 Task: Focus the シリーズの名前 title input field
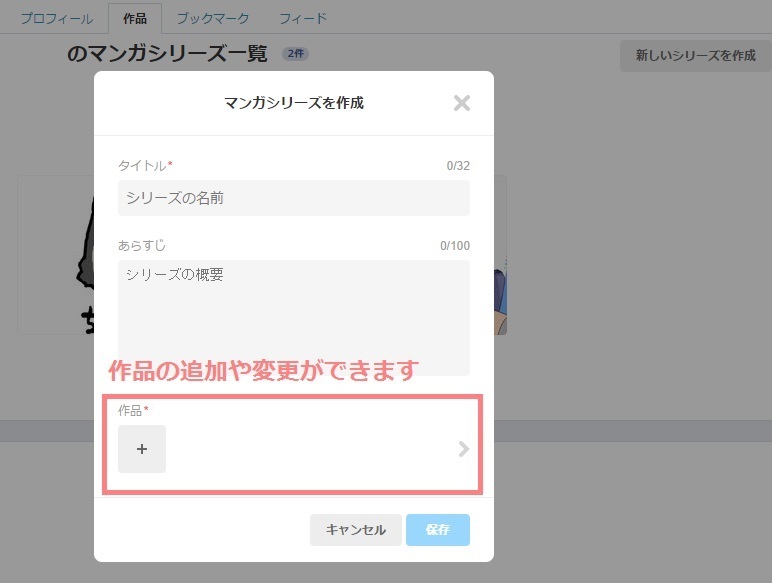point(293,198)
